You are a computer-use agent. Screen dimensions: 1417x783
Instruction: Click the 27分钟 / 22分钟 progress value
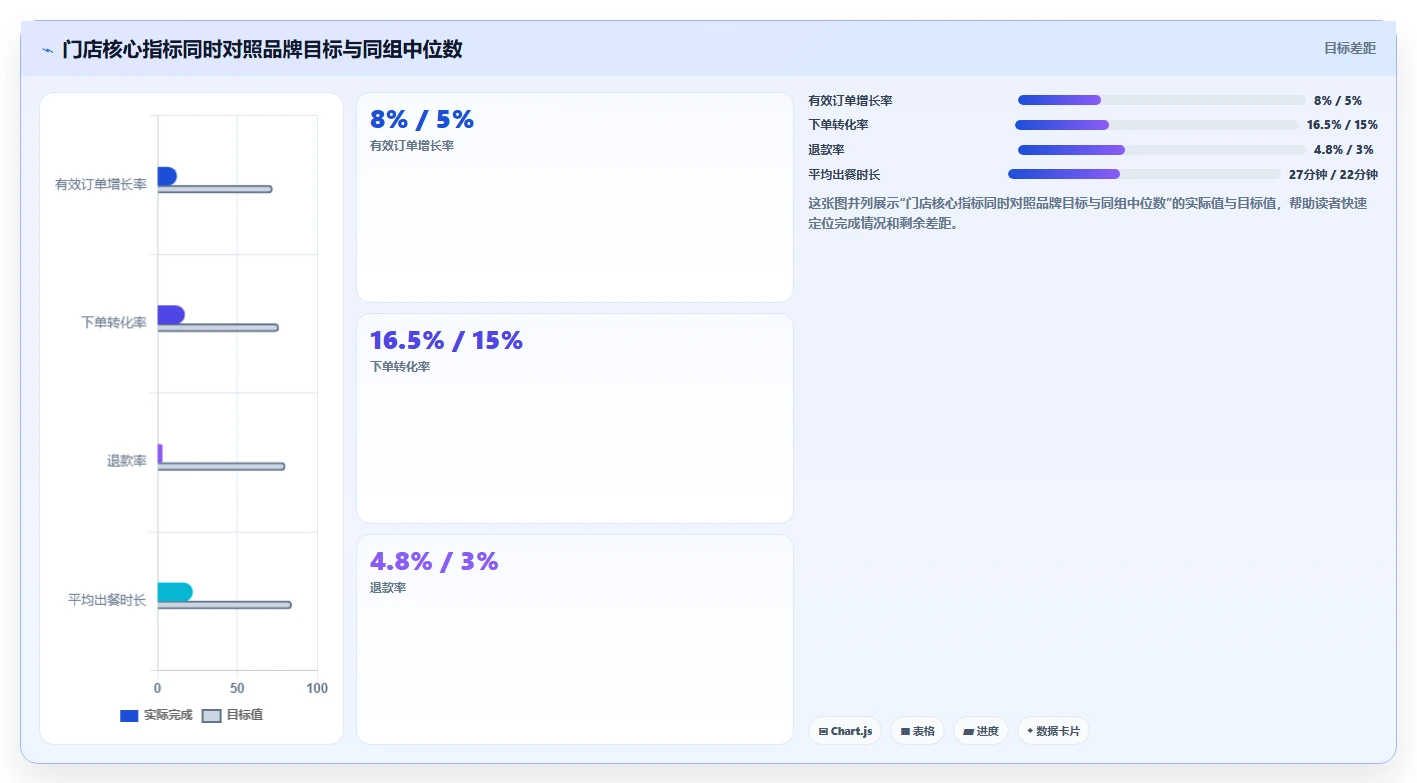click(1333, 175)
